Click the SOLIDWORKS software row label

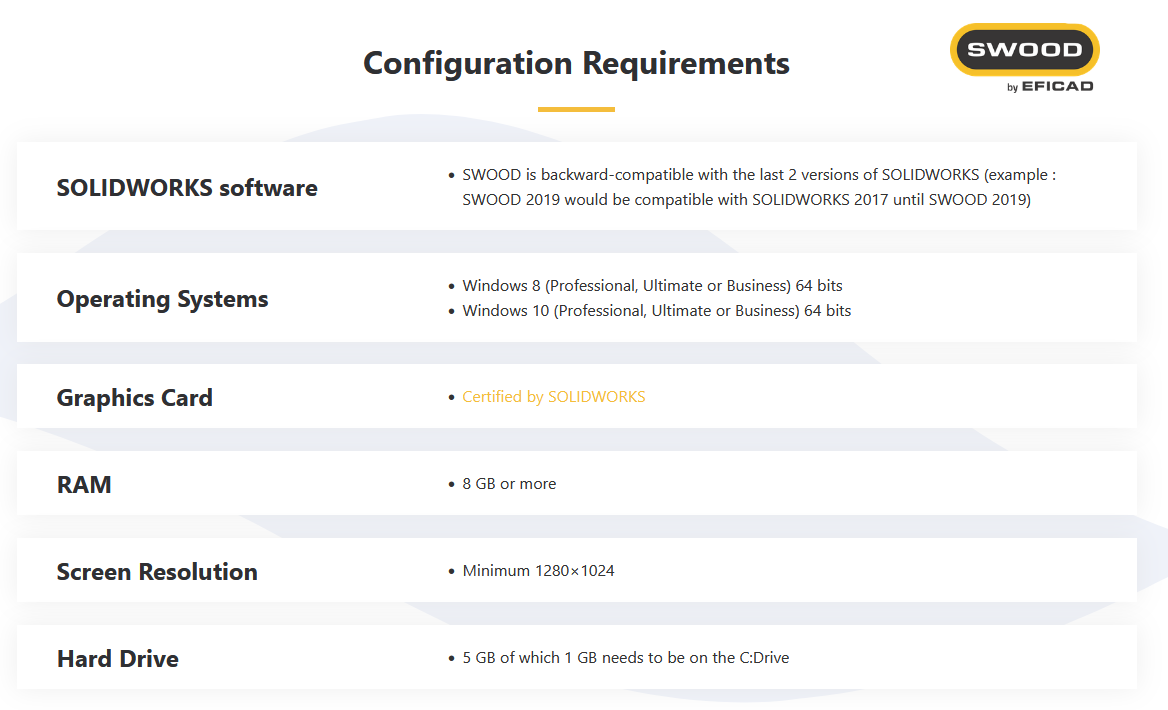click(x=187, y=188)
